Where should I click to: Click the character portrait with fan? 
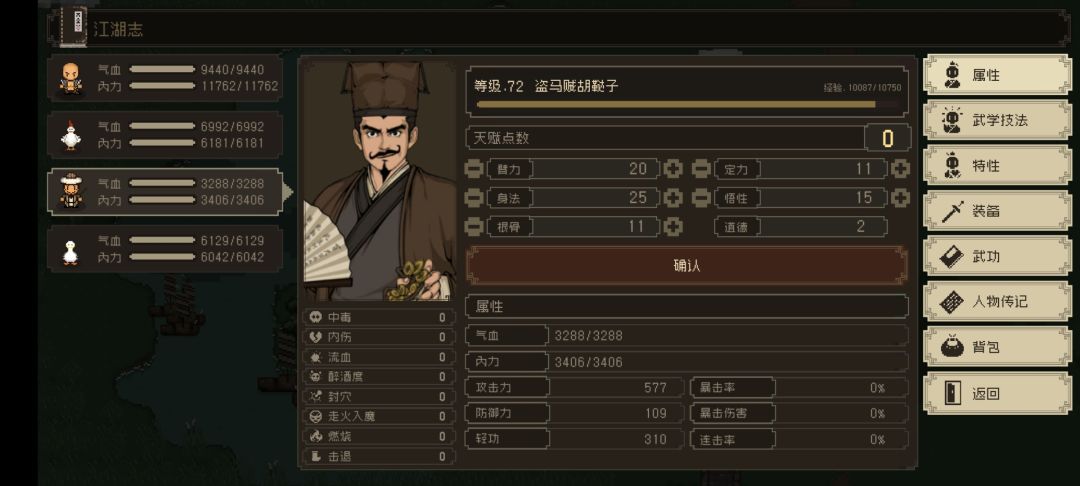pyautogui.click(x=380, y=180)
